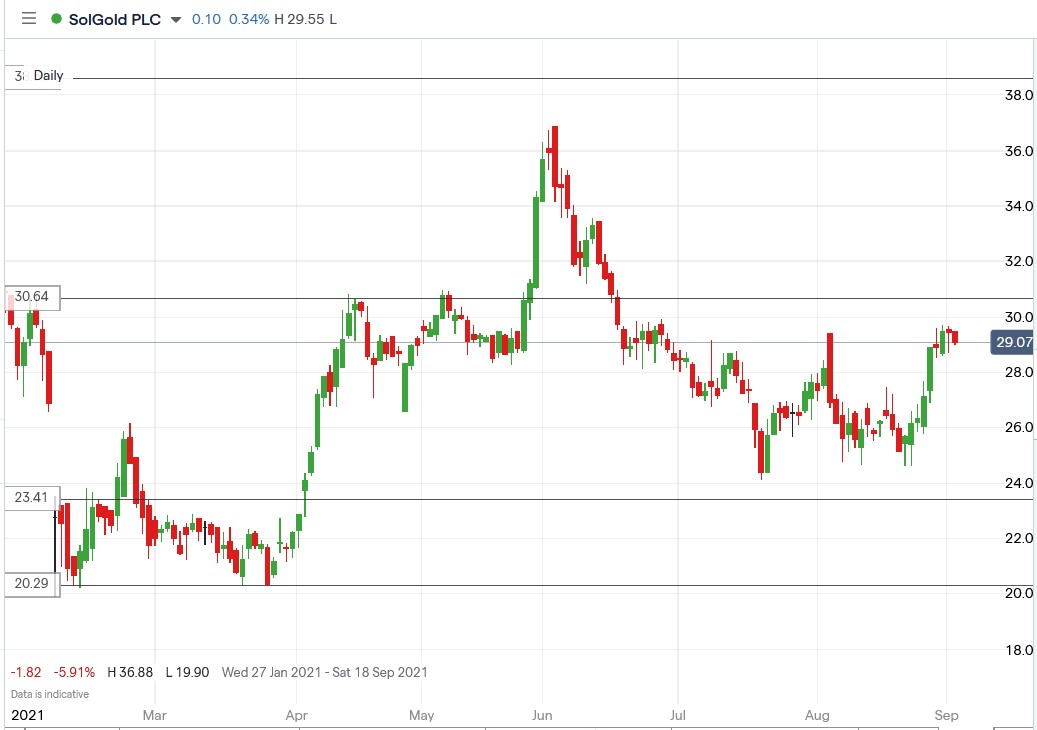Select the 30.64 price level label
The image size is (1037, 730).
[x=31, y=297]
